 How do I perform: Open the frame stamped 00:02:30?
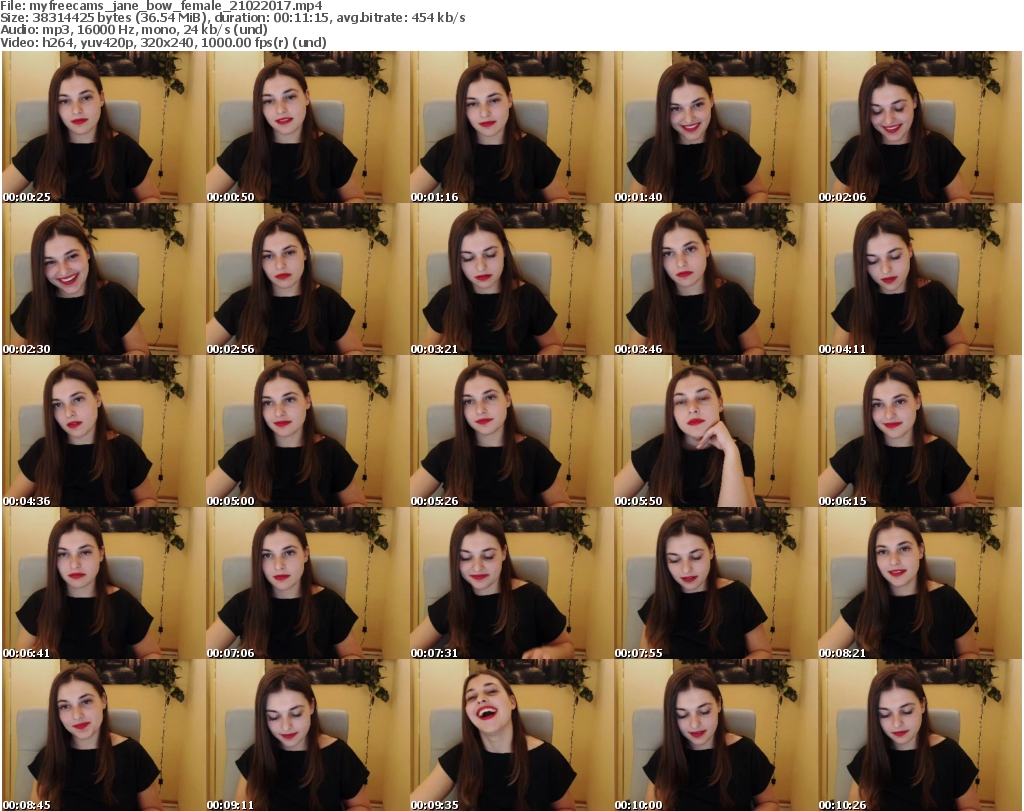104,279
